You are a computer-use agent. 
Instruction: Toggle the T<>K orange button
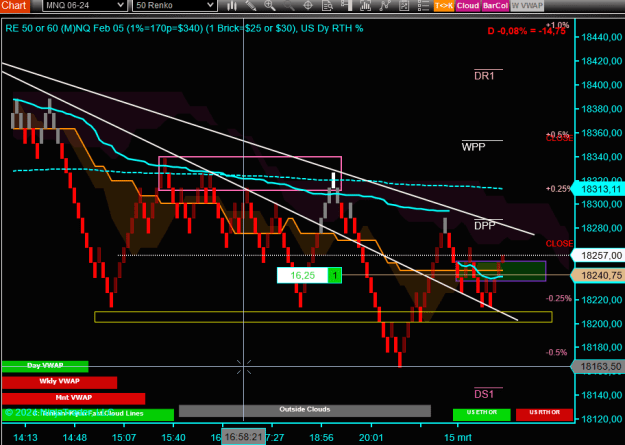tap(444, 6)
